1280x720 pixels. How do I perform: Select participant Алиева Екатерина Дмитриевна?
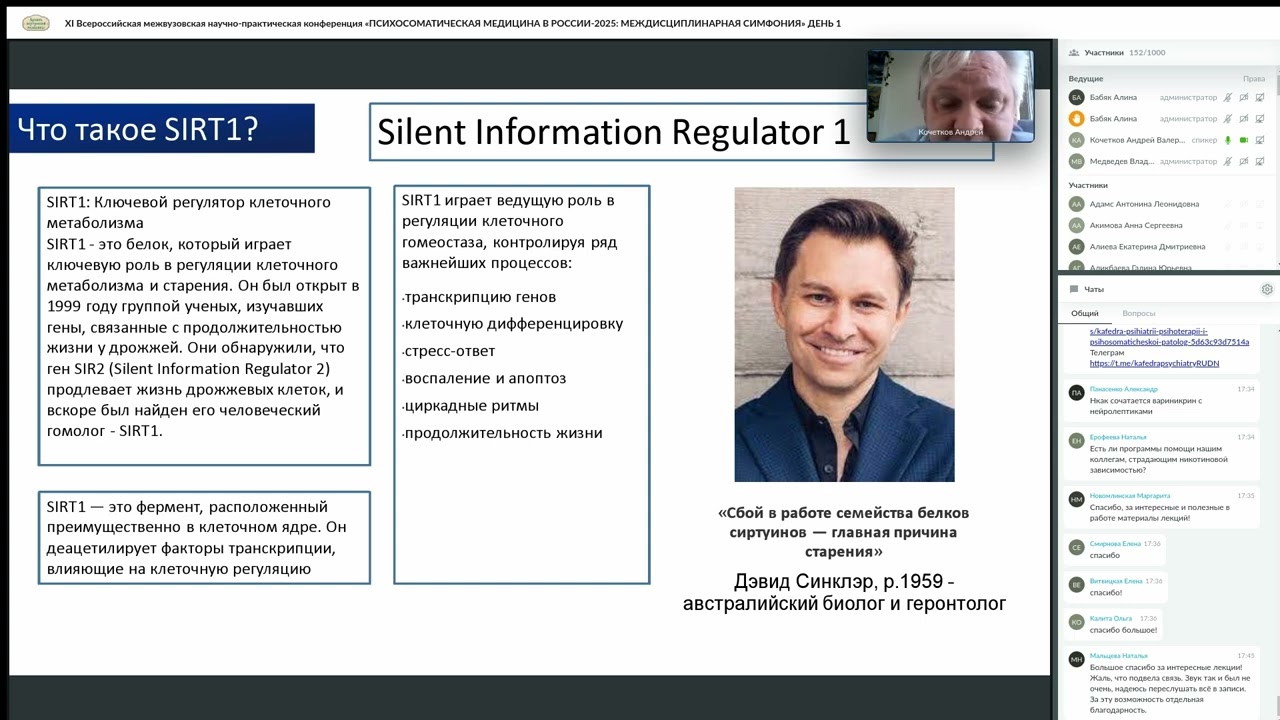point(1147,246)
